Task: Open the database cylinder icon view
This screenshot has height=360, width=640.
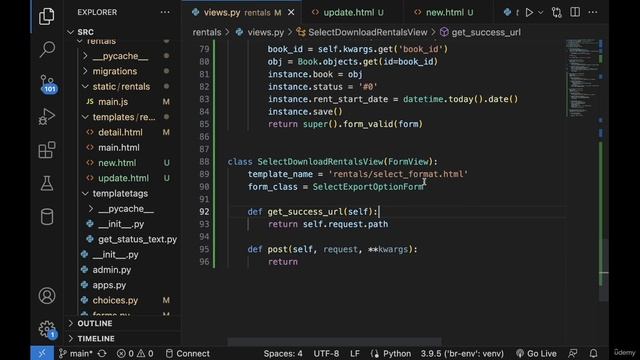Action: 47,217
